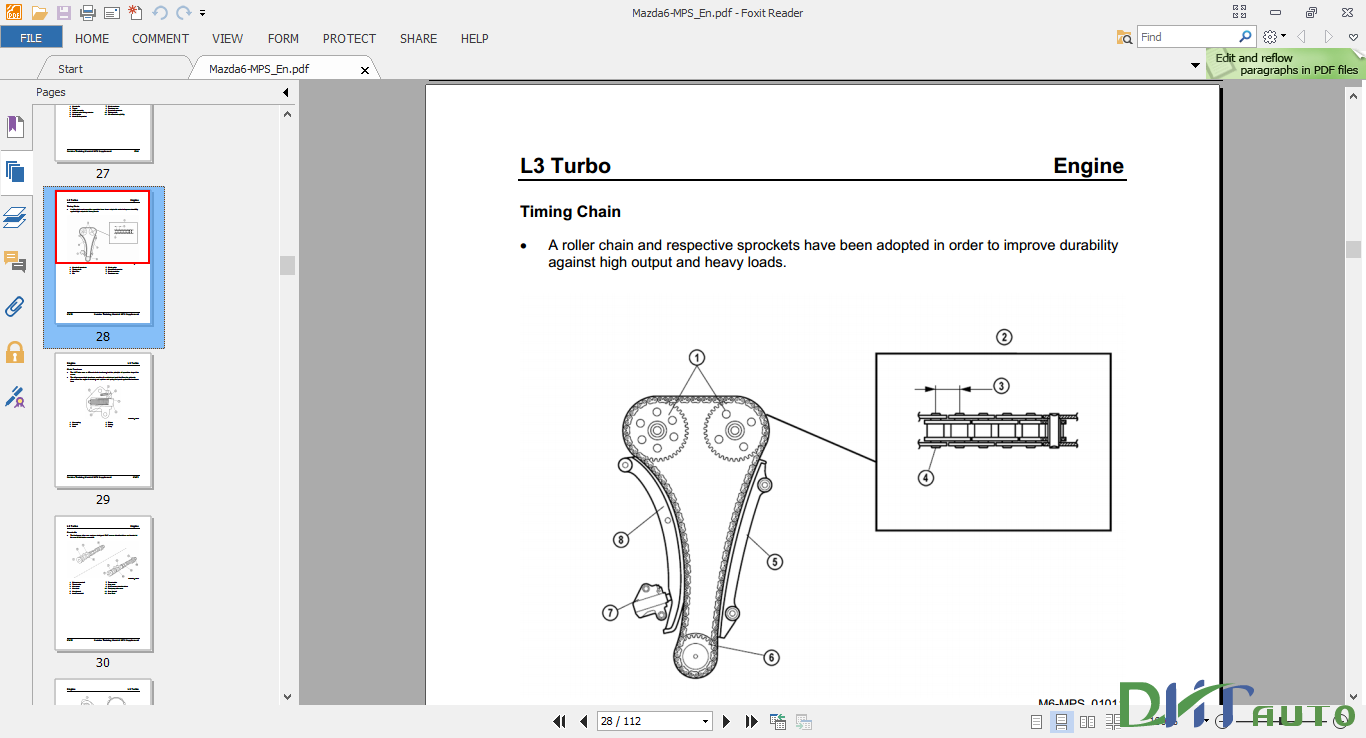Open the Attachments paperclip panel
The width and height of the screenshot is (1366, 738).
pos(15,307)
